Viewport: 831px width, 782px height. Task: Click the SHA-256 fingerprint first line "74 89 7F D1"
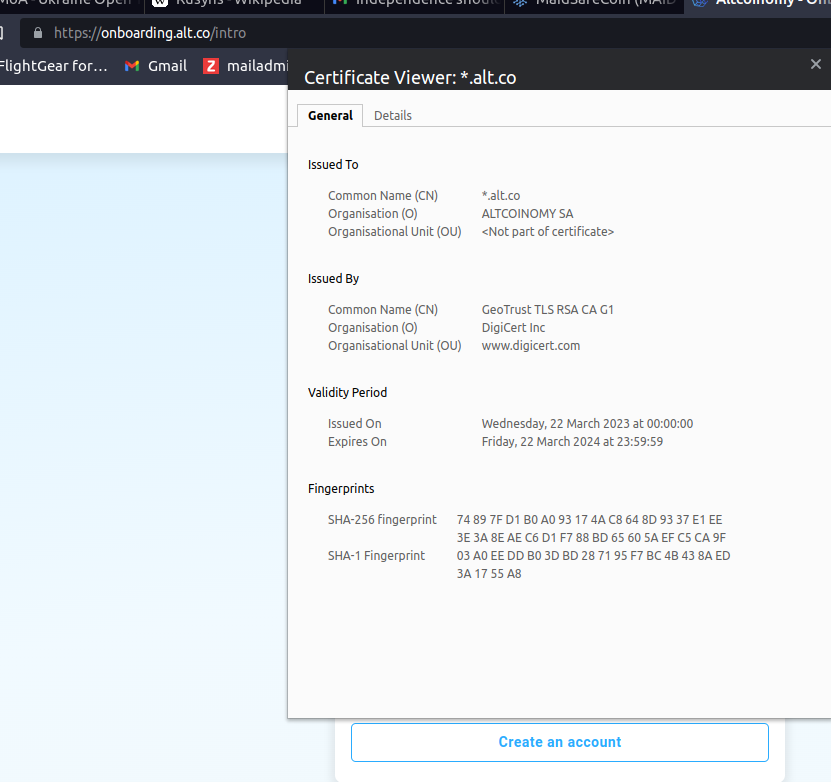point(589,520)
